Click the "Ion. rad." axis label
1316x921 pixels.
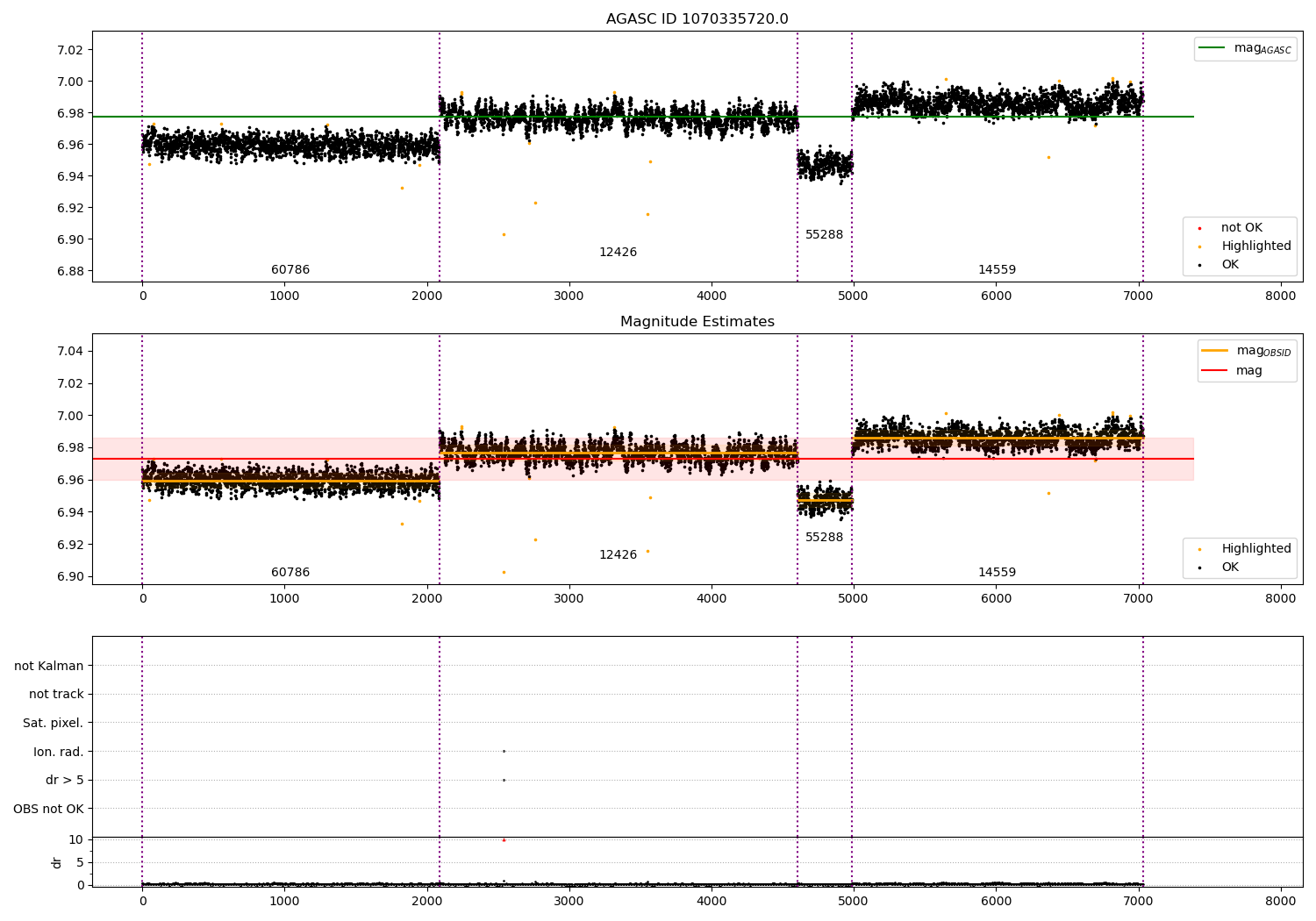click(59, 752)
